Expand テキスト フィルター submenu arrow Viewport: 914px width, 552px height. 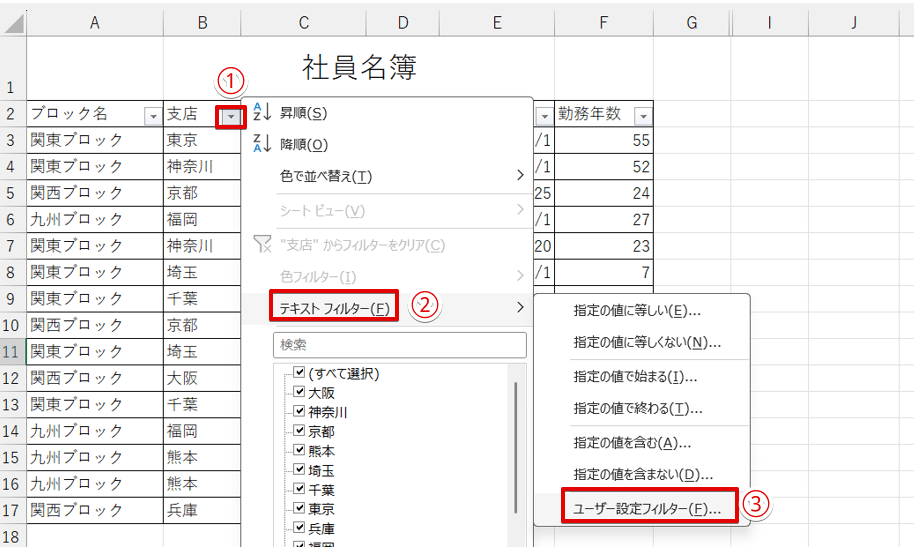(x=520, y=307)
